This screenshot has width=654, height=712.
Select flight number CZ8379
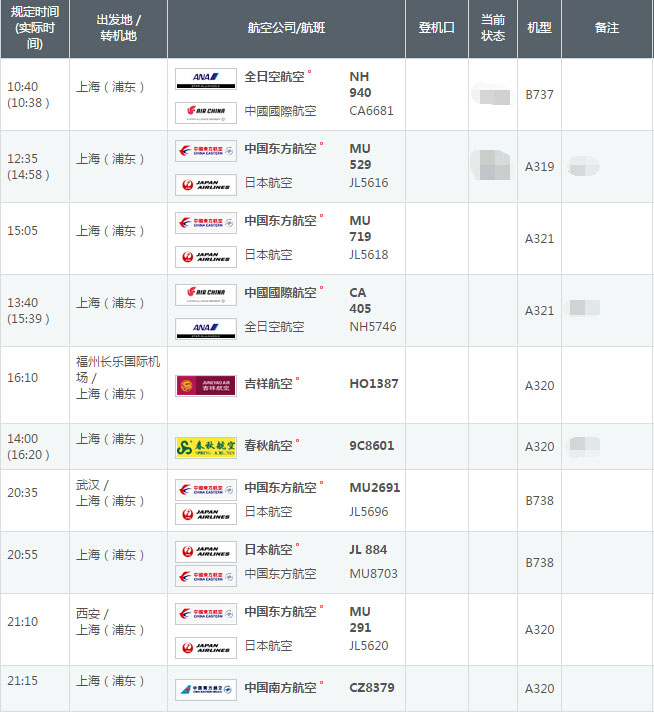pyautogui.click(x=371, y=688)
